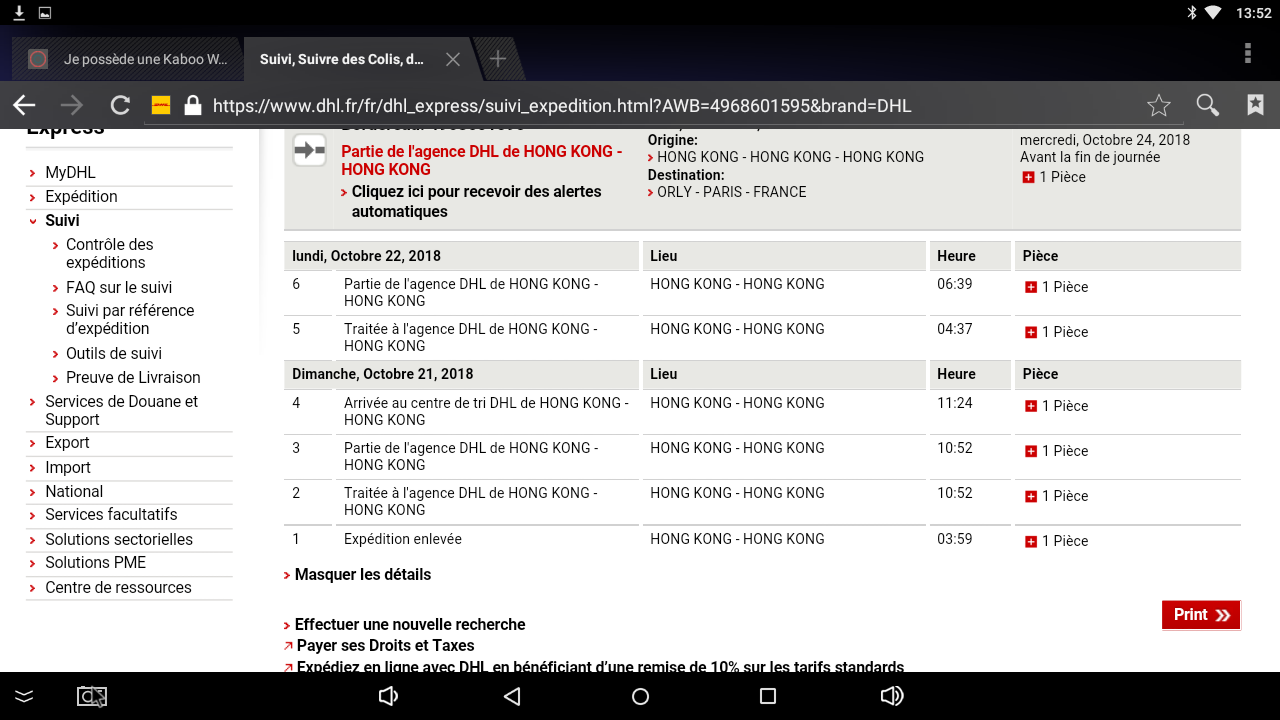
Task: Tap the Android recent apps square button
Action: pos(767,696)
